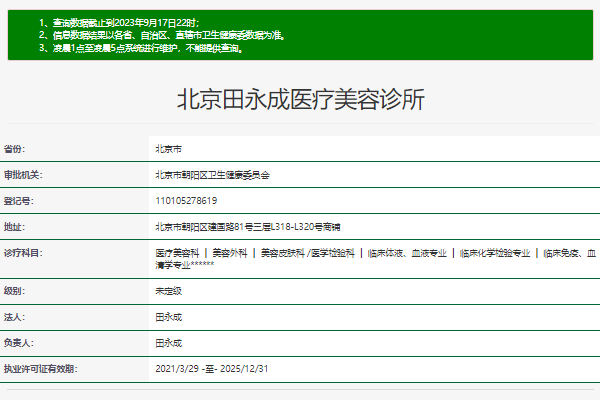Click the 诊疗科目 label

pos(23,253)
